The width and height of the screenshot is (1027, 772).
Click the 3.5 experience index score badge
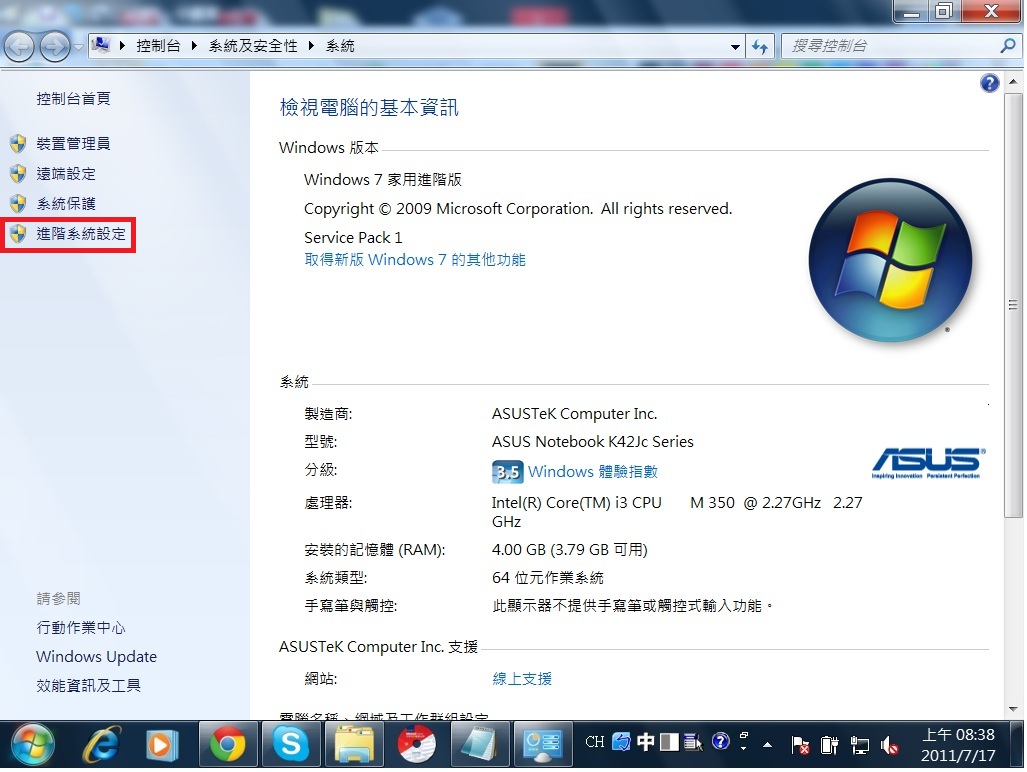508,471
